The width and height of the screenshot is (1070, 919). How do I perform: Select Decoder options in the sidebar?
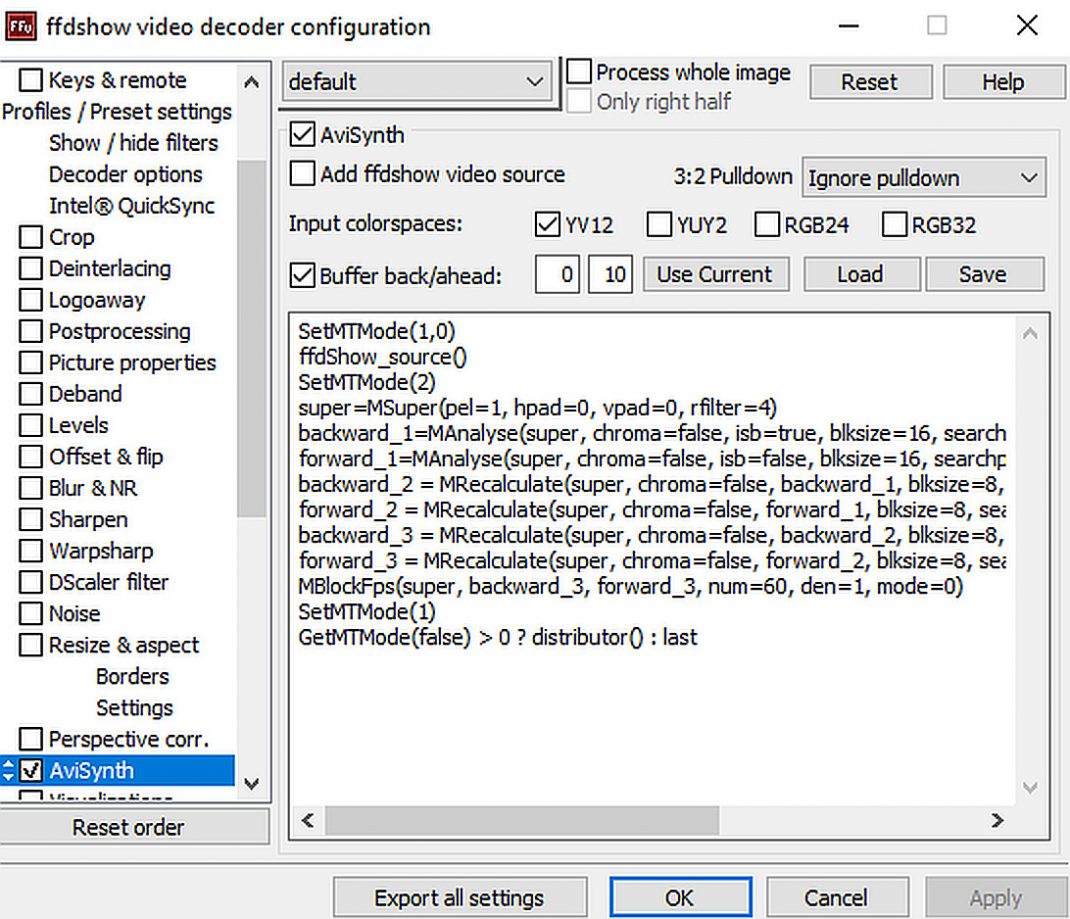pos(125,175)
